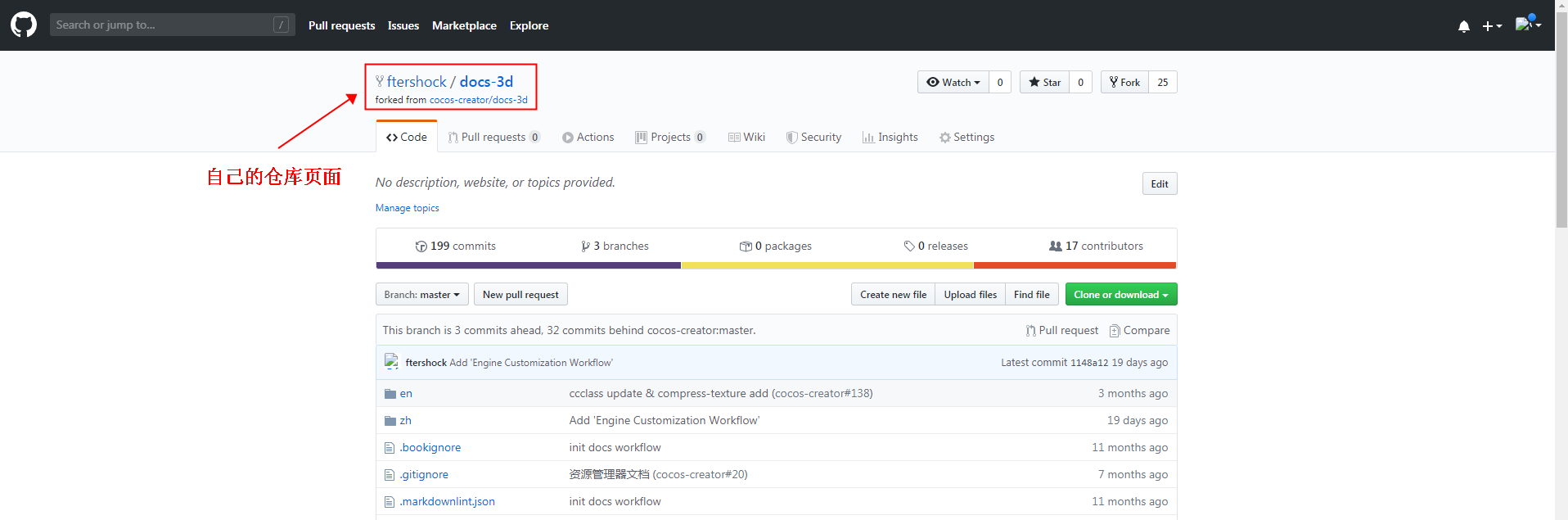Open the Watch dropdown
Screen dimensions: 1568x520
953,82
